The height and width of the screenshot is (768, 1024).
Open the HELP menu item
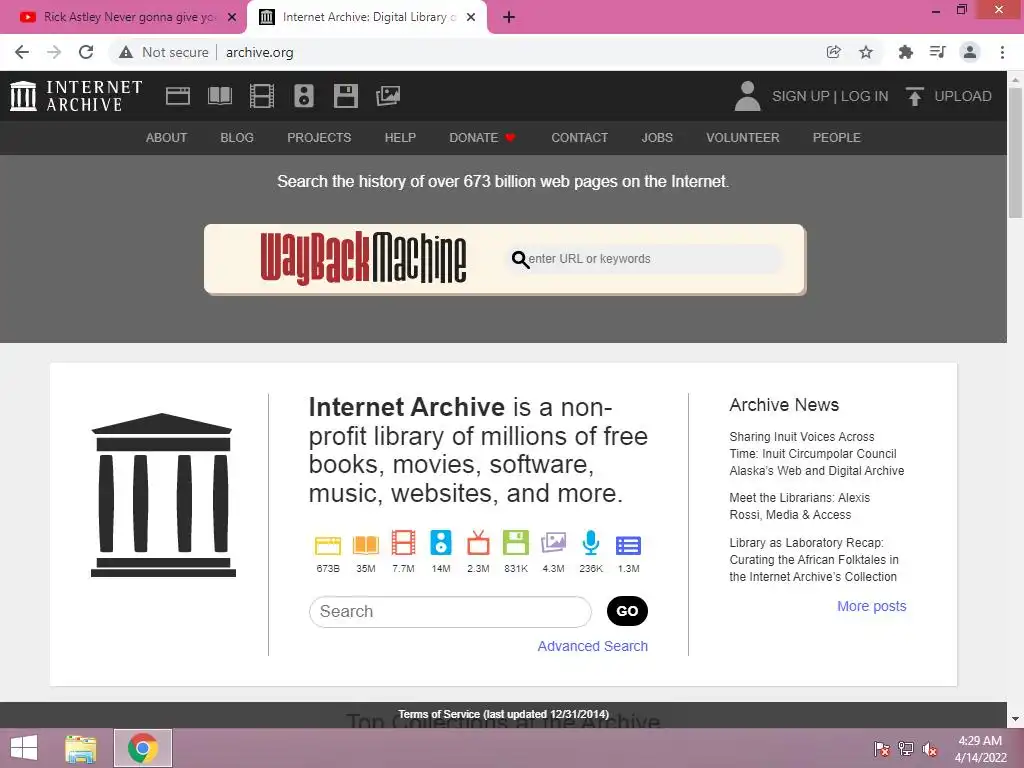point(400,138)
